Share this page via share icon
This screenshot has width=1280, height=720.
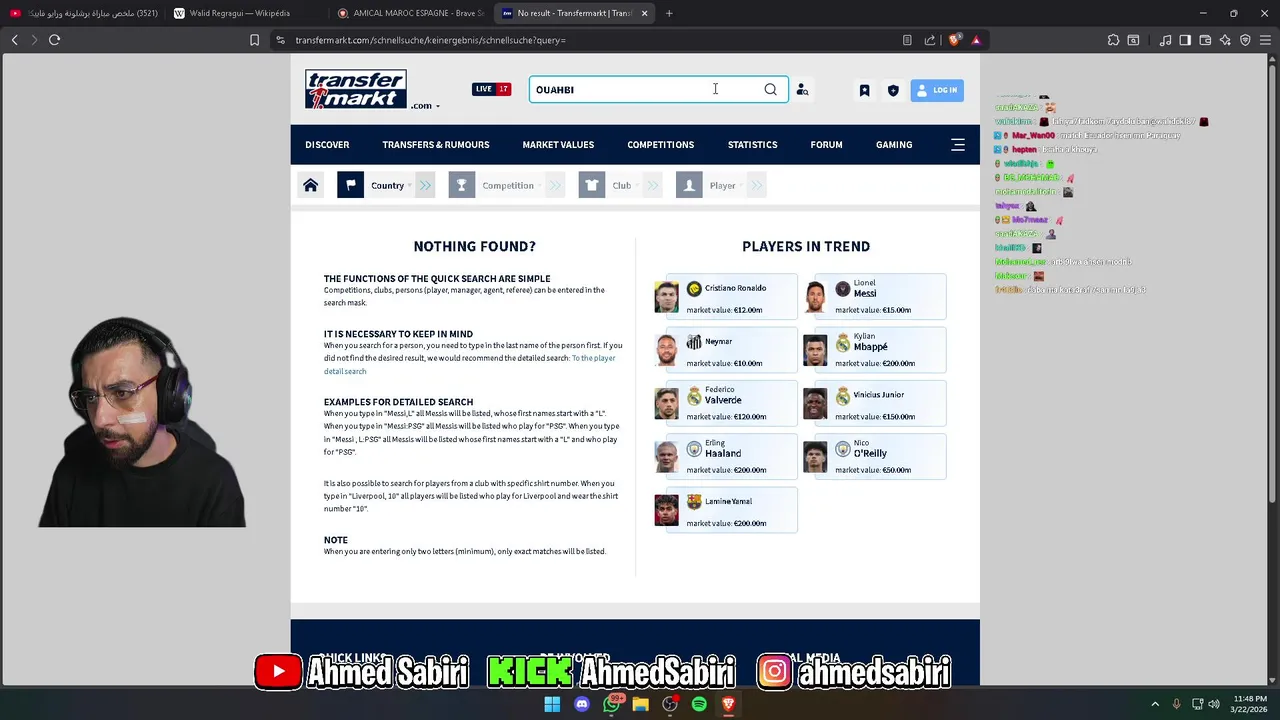coord(930,40)
